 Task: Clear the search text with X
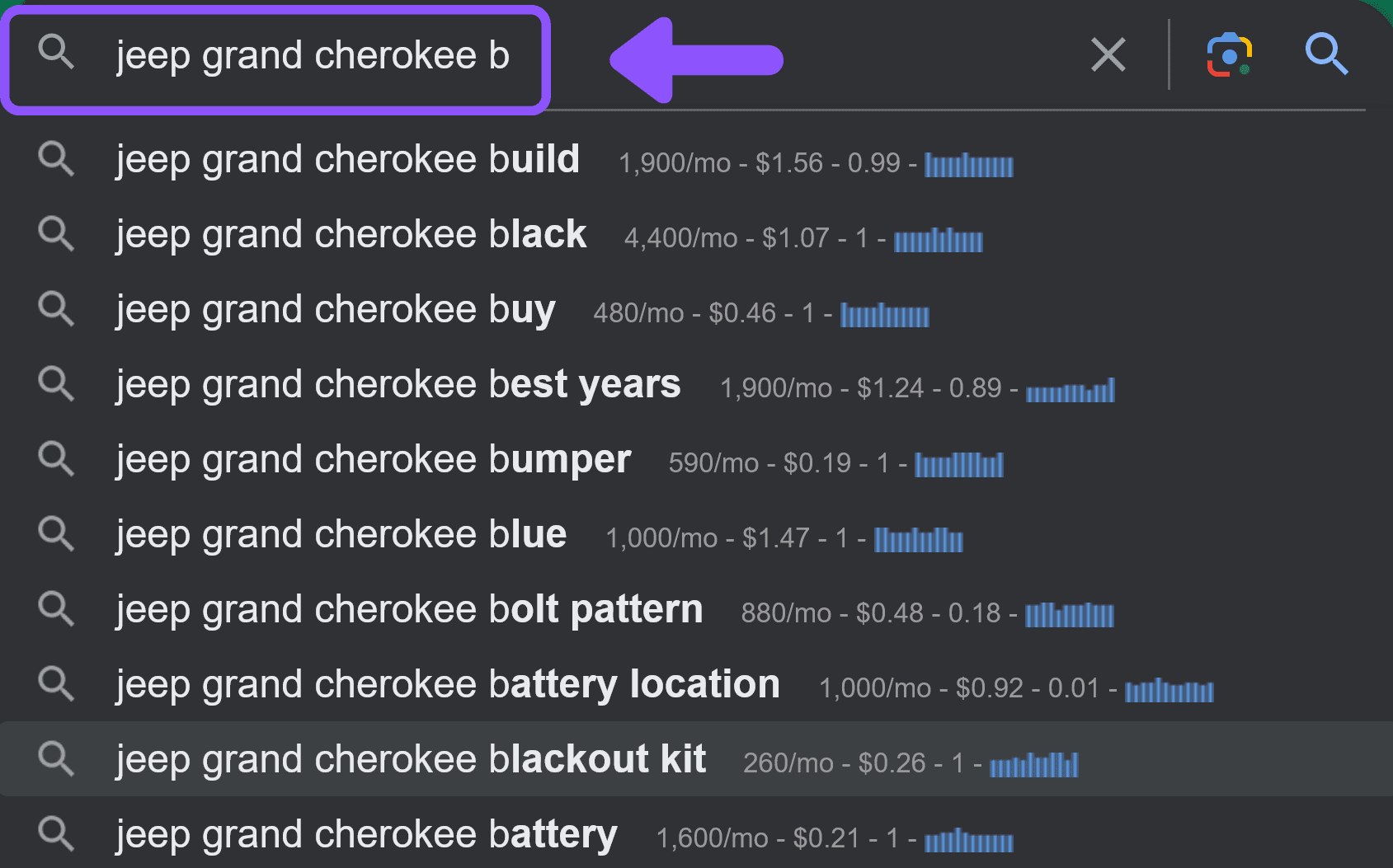[1108, 55]
